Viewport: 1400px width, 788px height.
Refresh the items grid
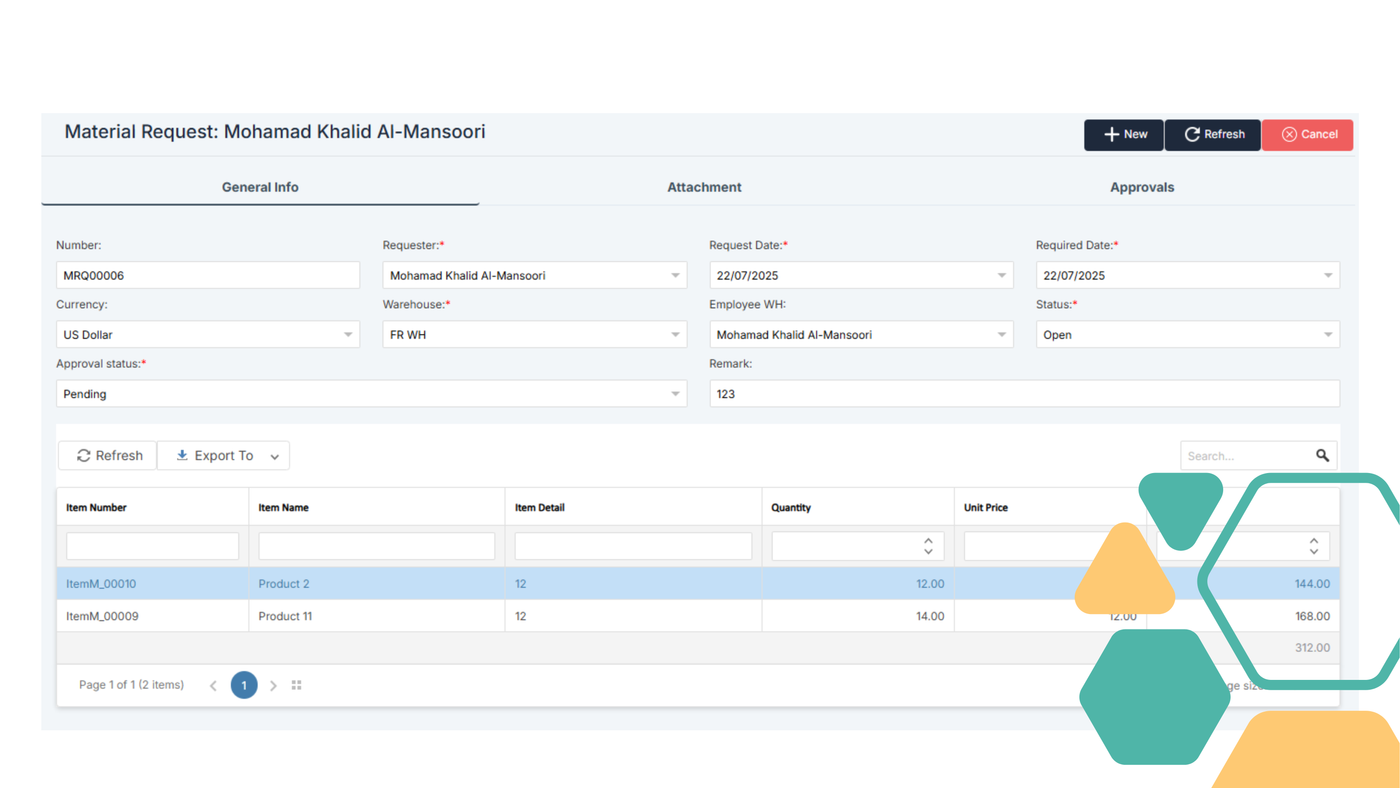(x=108, y=456)
